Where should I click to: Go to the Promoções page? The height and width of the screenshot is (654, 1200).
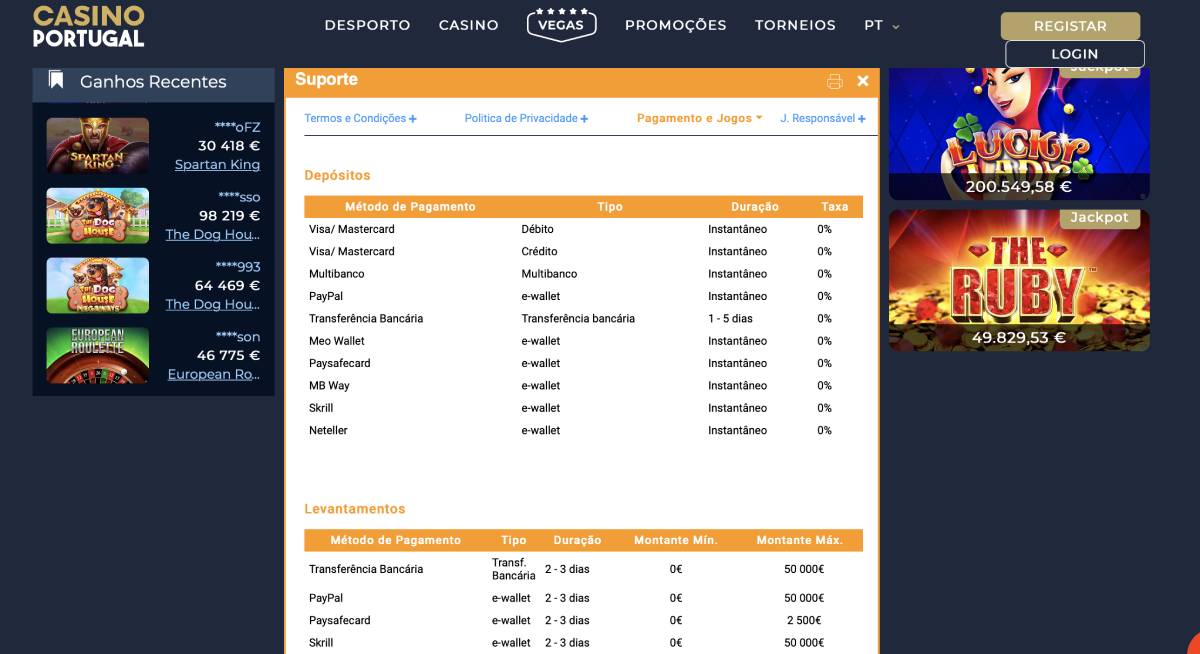pyautogui.click(x=676, y=25)
